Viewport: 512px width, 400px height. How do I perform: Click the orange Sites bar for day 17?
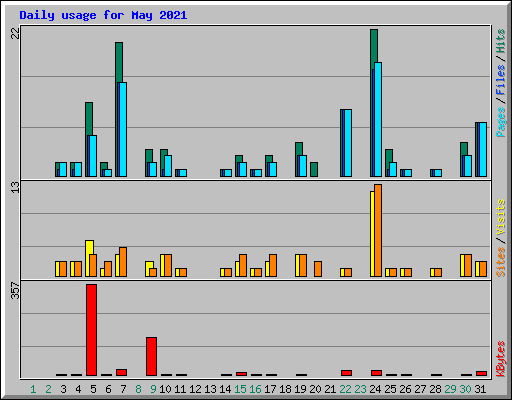point(273,265)
